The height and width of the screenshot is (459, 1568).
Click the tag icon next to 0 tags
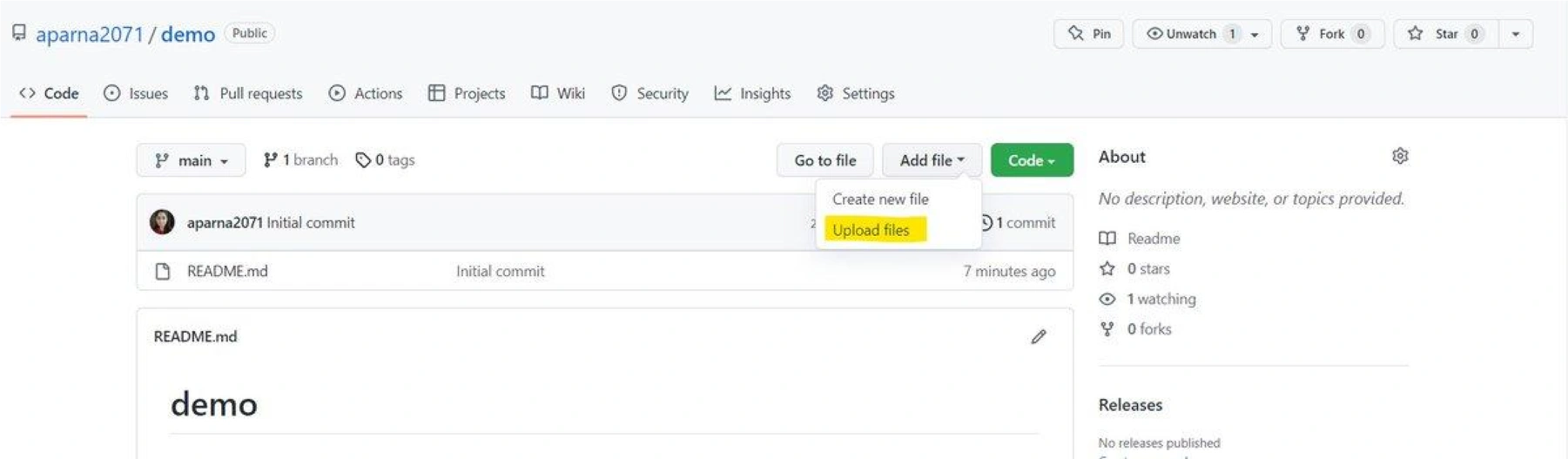(363, 160)
